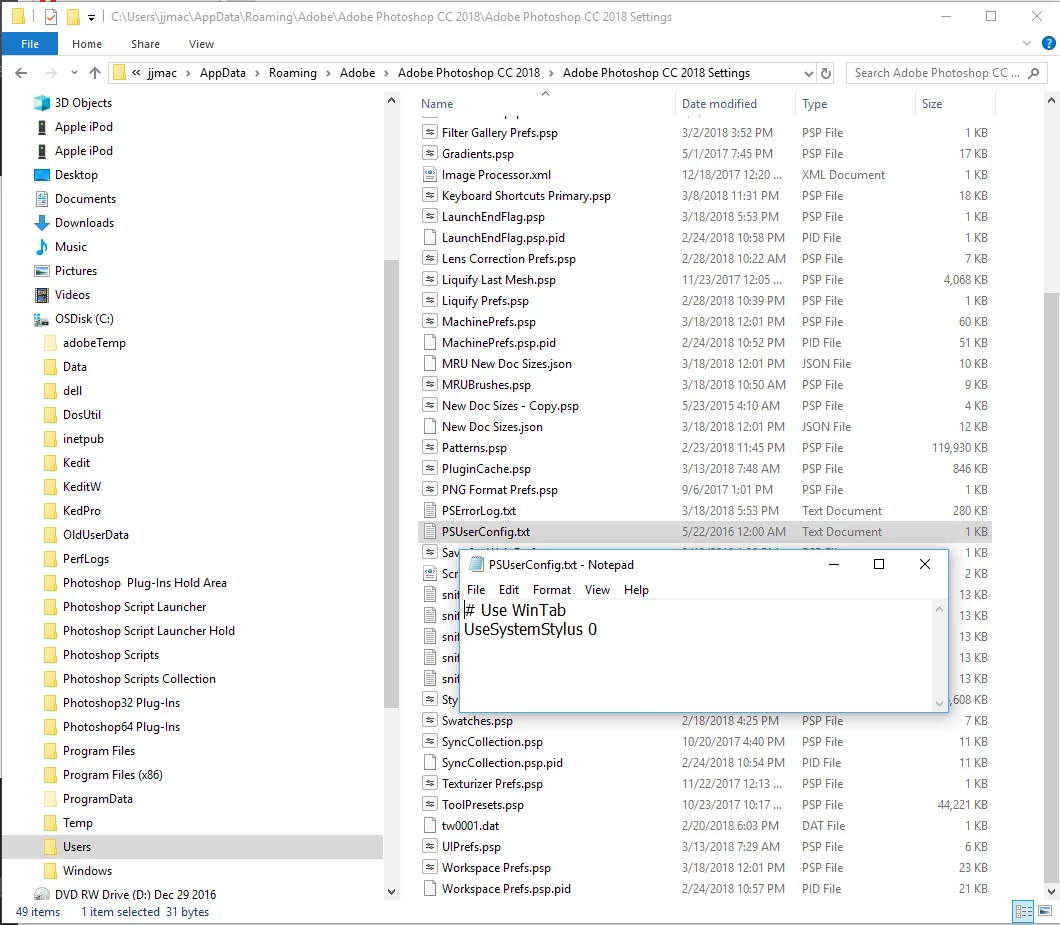Select PSErrorLog.txt file icon

click(429, 511)
